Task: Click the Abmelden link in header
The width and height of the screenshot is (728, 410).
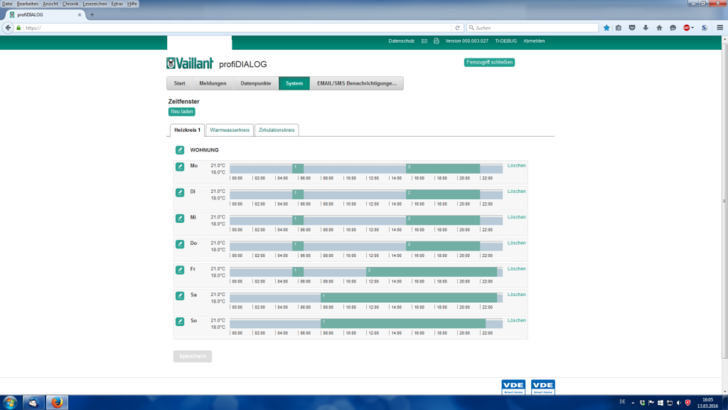Action: click(534, 41)
